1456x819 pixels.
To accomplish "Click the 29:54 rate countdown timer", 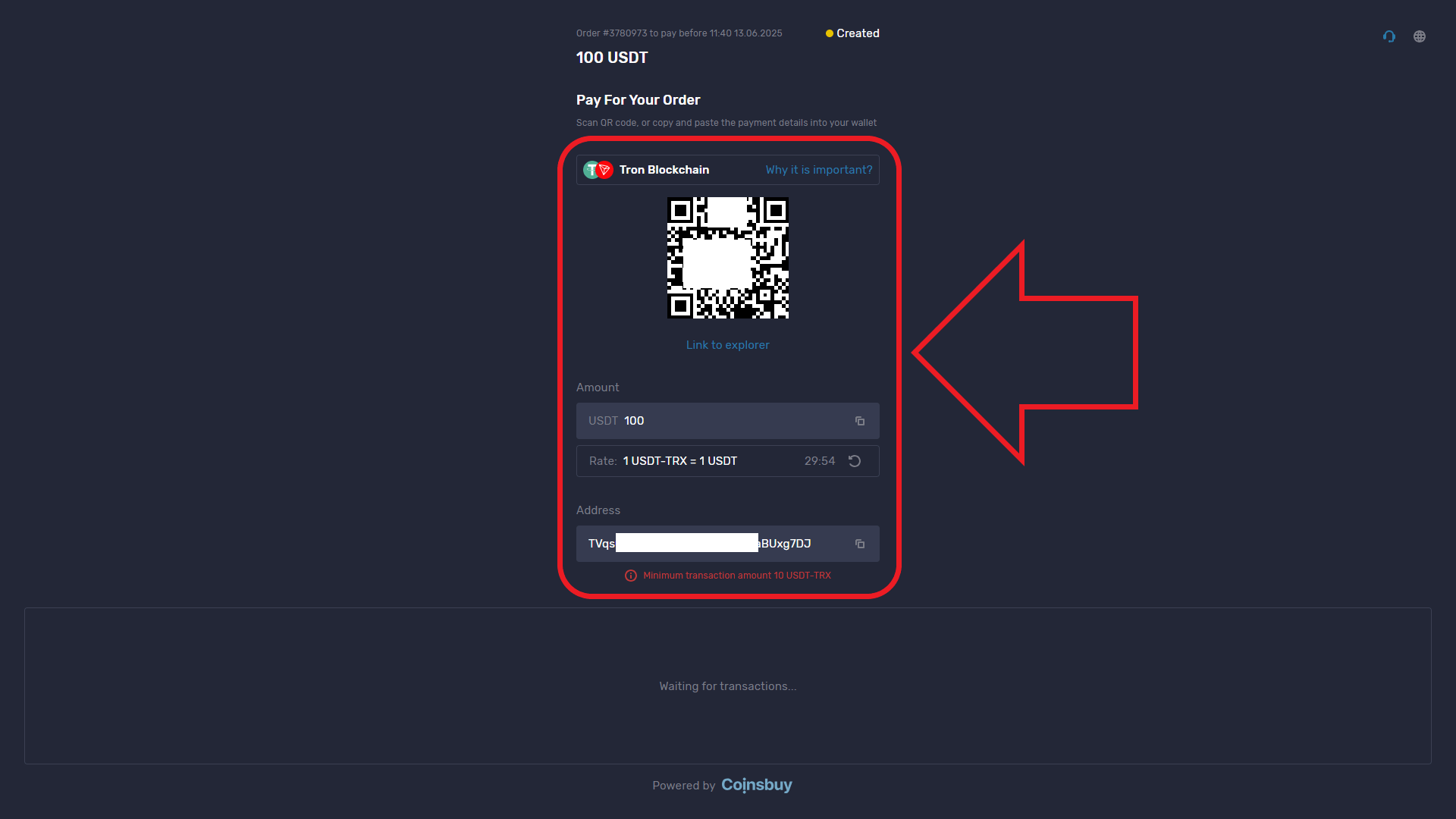I will [820, 461].
